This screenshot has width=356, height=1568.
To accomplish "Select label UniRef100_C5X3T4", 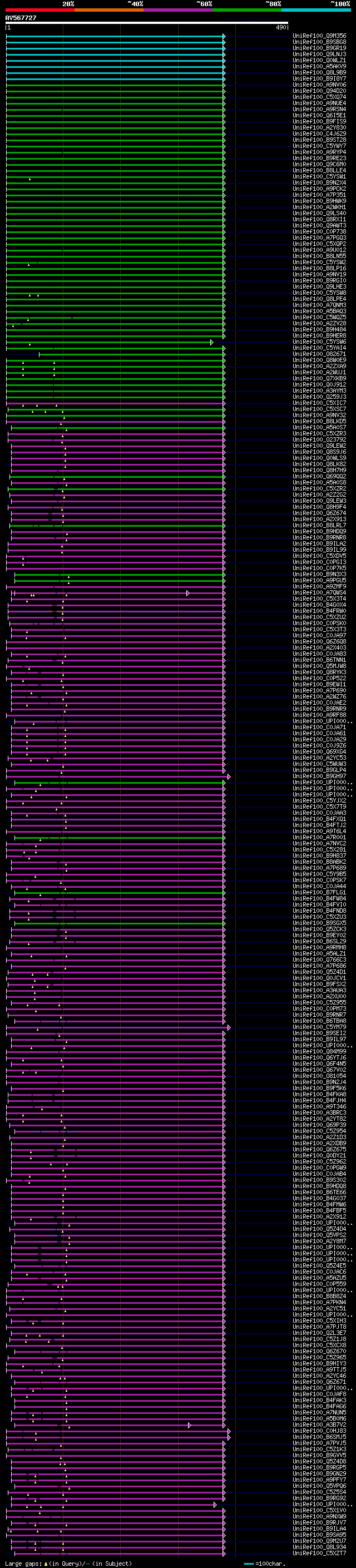I will 319,598.
